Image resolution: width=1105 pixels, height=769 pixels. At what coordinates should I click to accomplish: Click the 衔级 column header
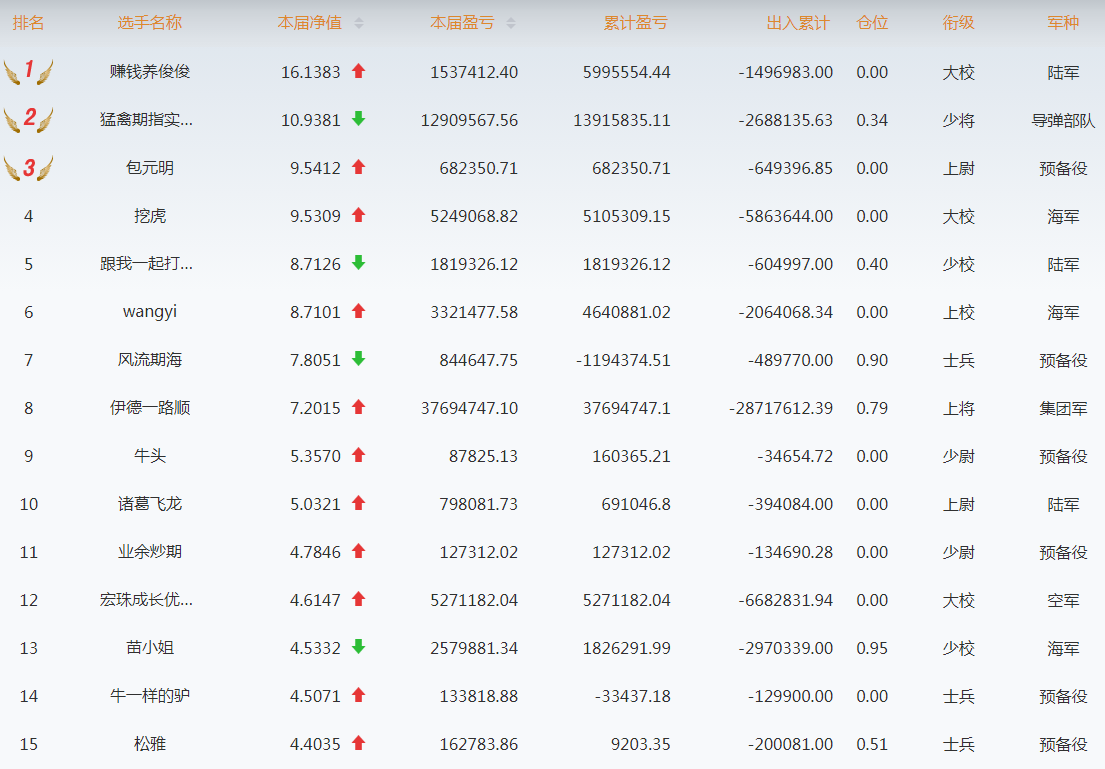pos(958,23)
